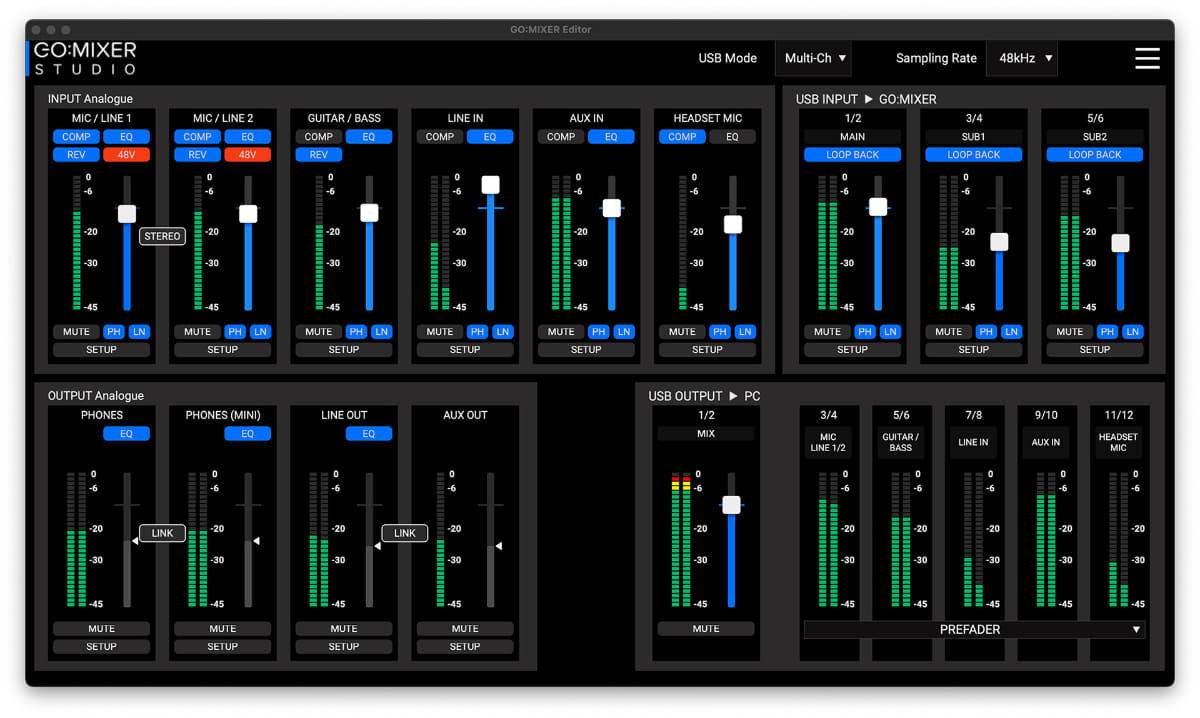Toggle 48V phantom power on MIC / LINE 1

pyautogui.click(x=128, y=154)
